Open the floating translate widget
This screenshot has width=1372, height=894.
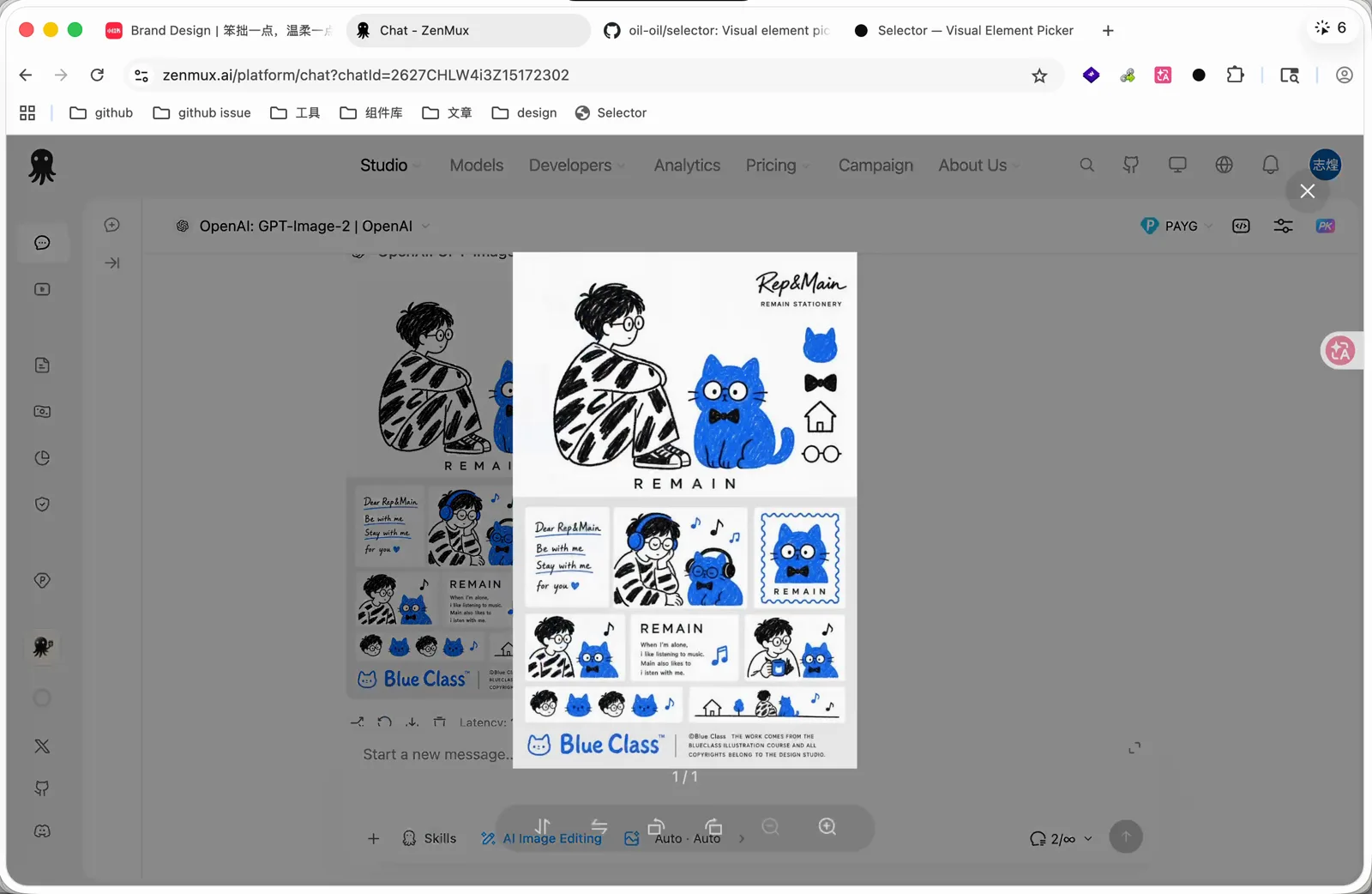tap(1339, 350)
